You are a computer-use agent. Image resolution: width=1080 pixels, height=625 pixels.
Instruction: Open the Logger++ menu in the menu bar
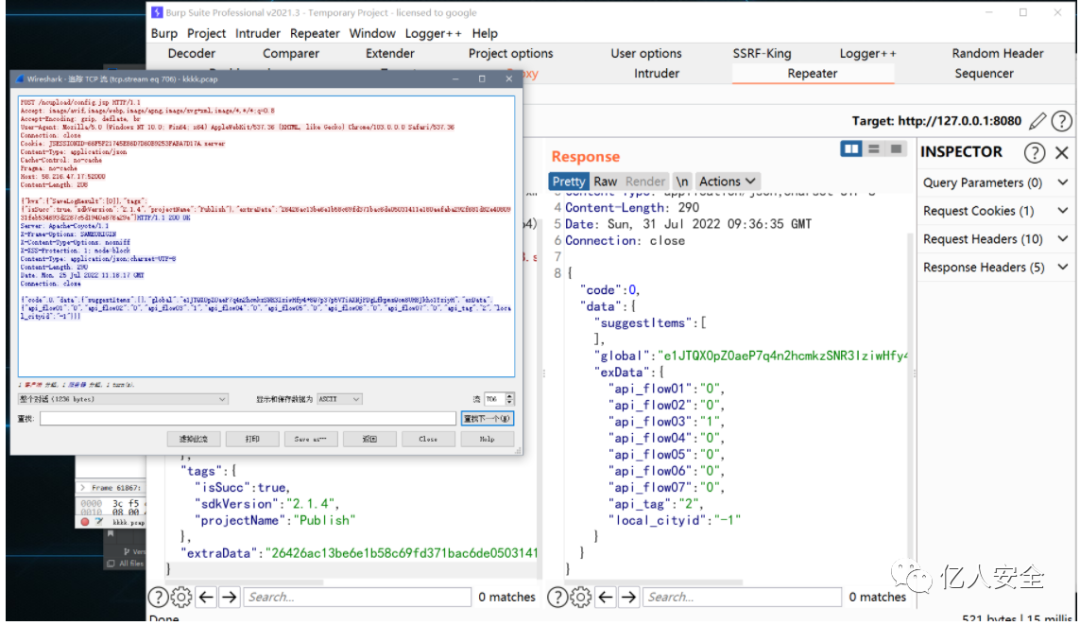click(x=433, y=33)
